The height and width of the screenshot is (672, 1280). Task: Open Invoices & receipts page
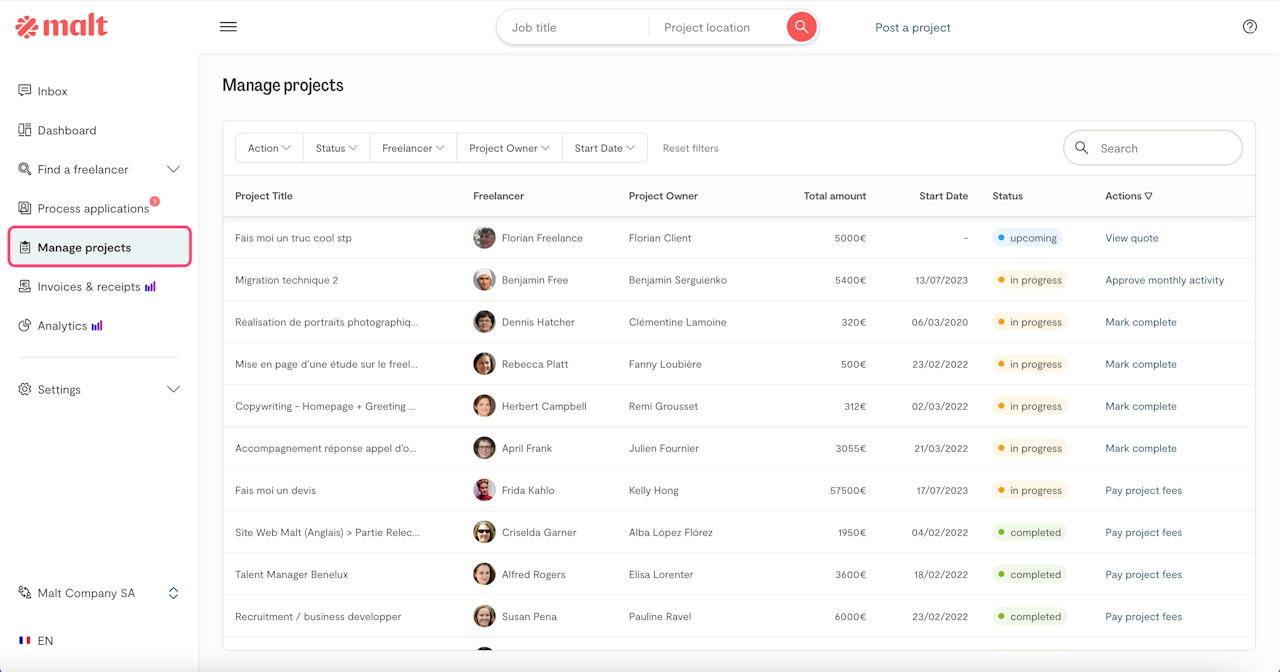(x=89, y=287)
